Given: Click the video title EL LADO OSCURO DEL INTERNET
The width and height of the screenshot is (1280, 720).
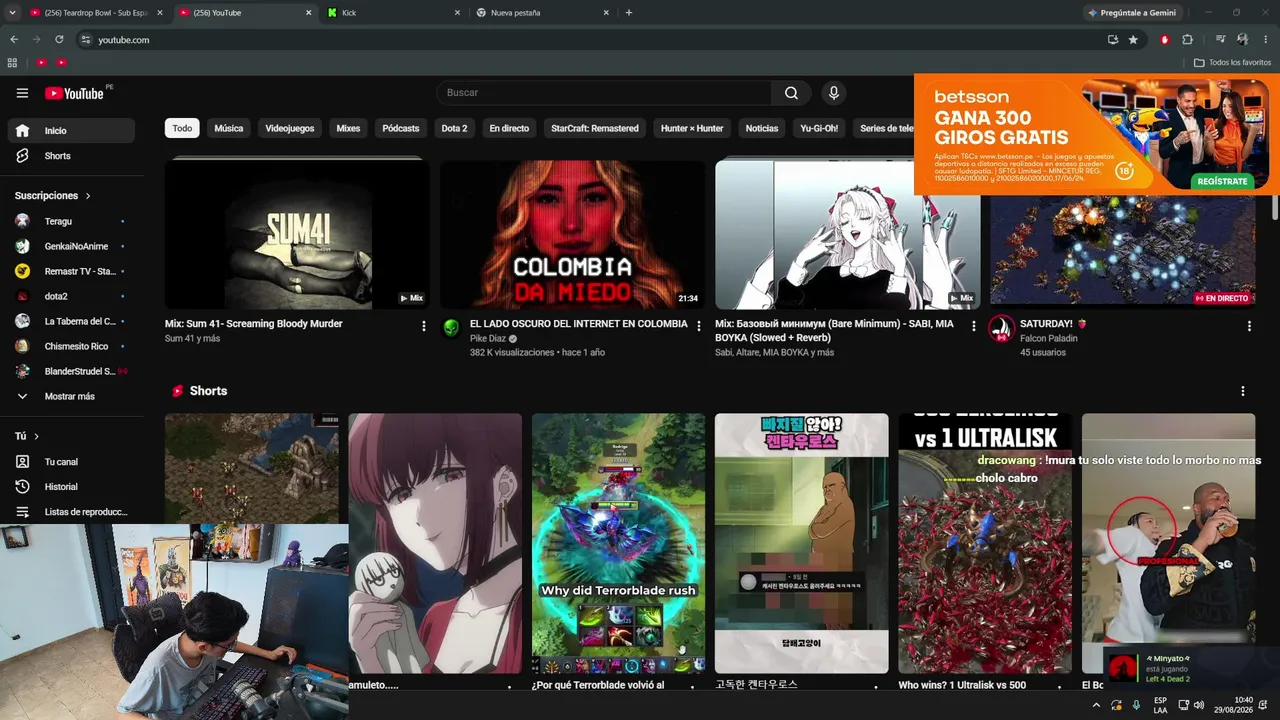Looking at the screenshot, I should pos(579,324).
